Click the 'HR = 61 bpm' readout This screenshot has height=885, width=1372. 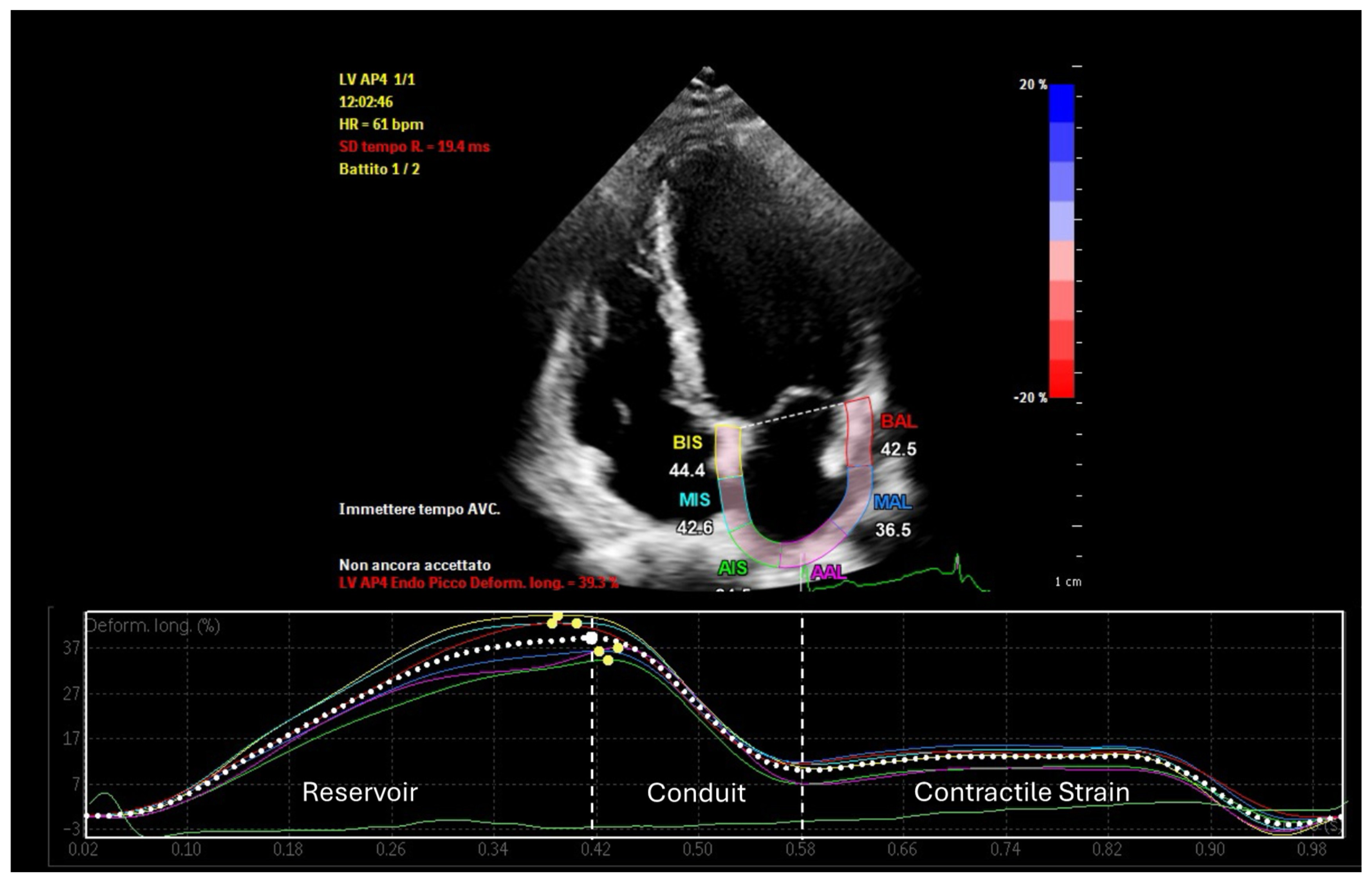[381, 124]
